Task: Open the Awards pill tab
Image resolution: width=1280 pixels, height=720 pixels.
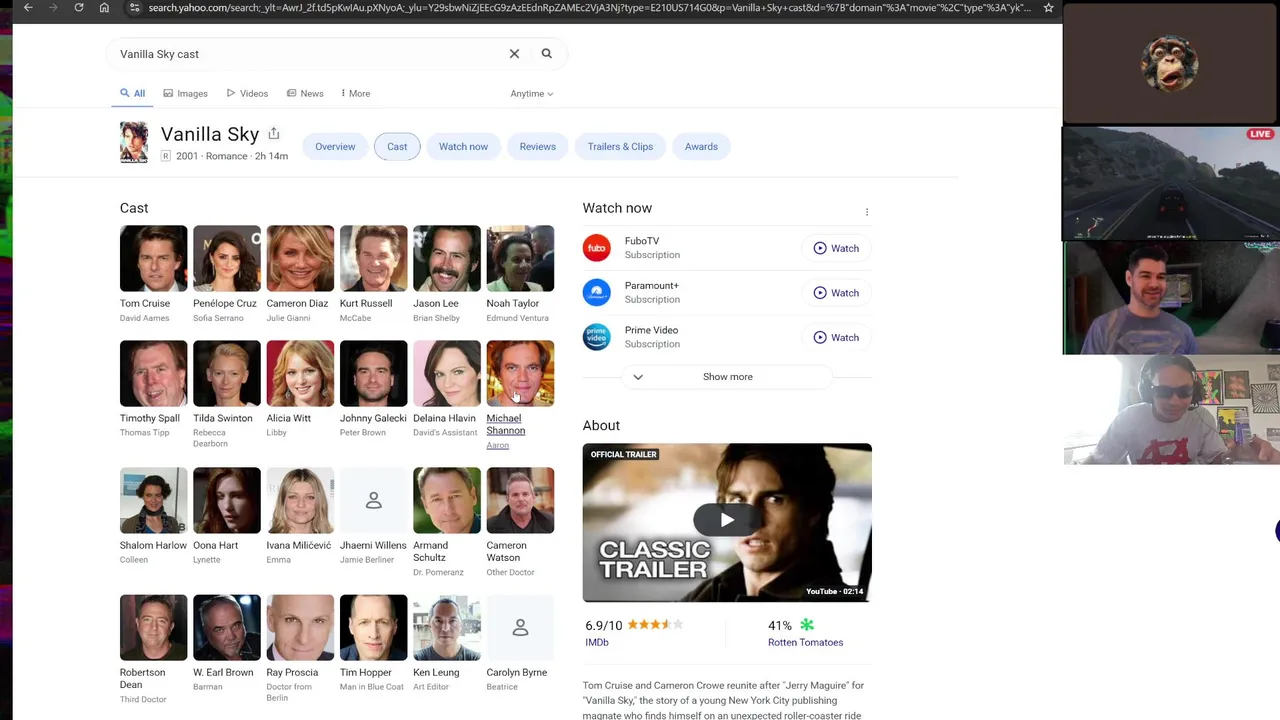Action: [701, 147]
